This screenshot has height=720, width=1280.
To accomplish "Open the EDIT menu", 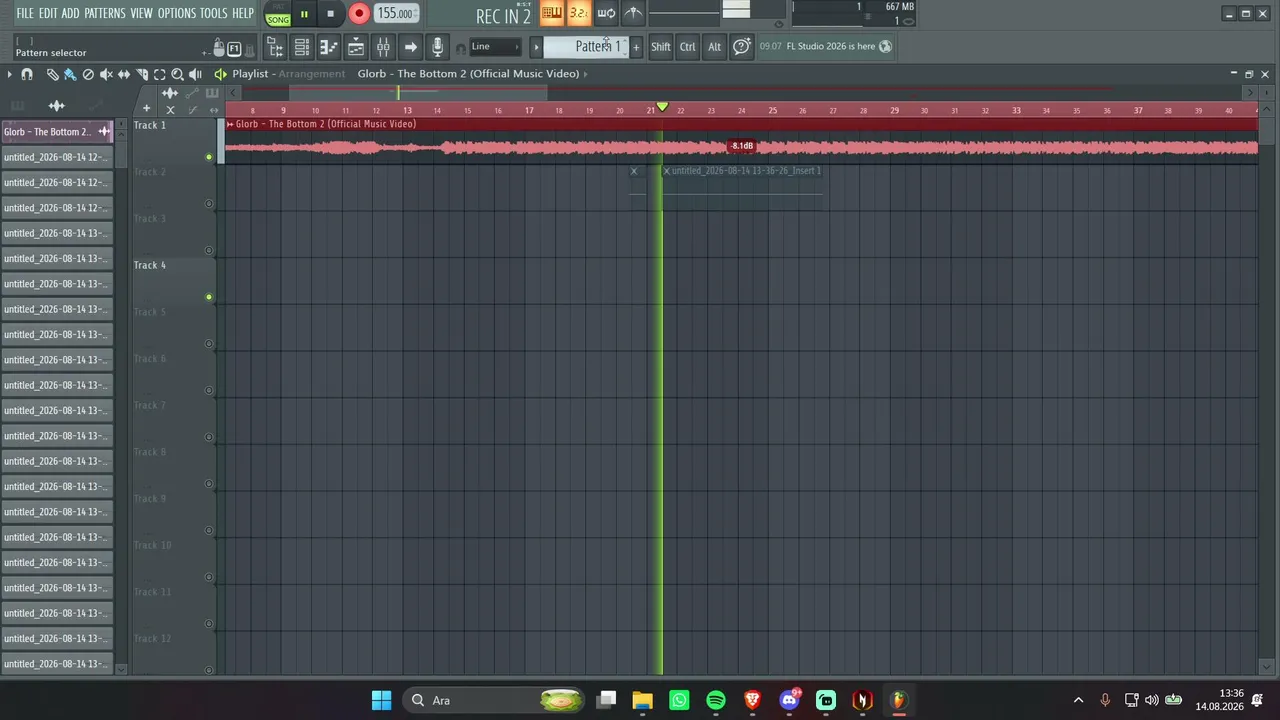I will (48, 13).
